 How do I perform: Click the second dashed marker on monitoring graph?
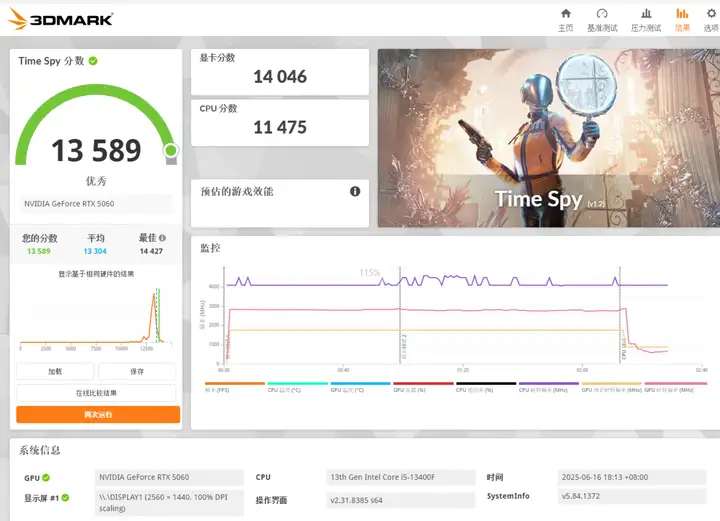(400, 314)
